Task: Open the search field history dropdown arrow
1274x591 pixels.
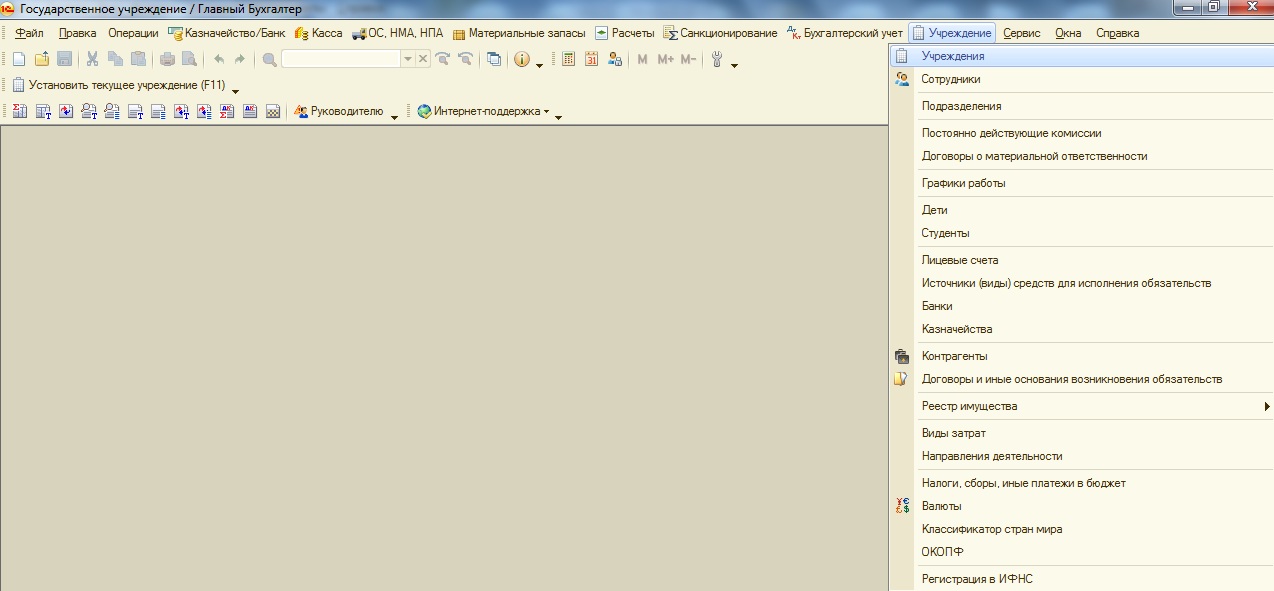Action: click(x=407, y=59)
